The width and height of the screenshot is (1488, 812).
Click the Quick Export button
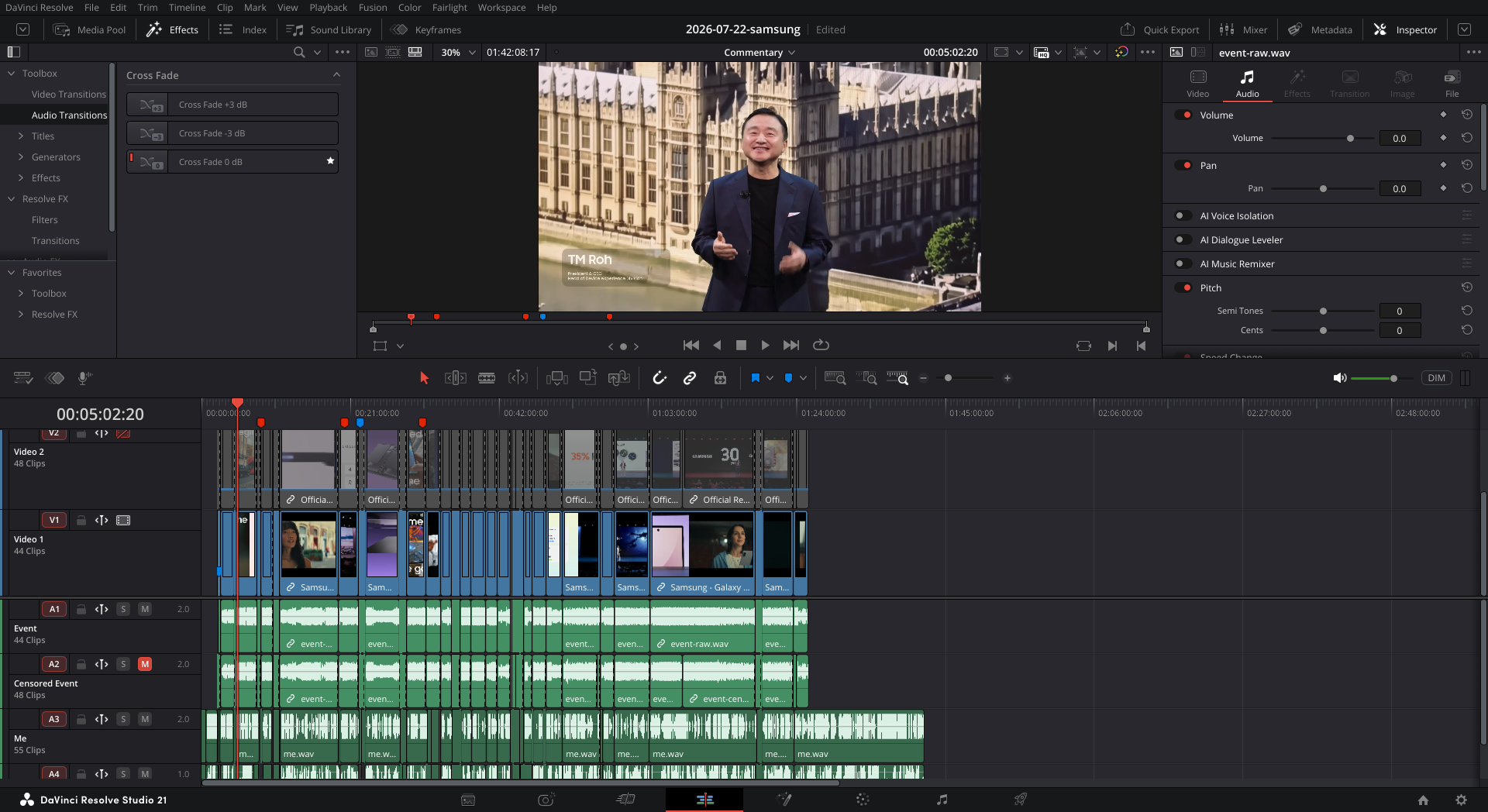[x=1159, y=29]
